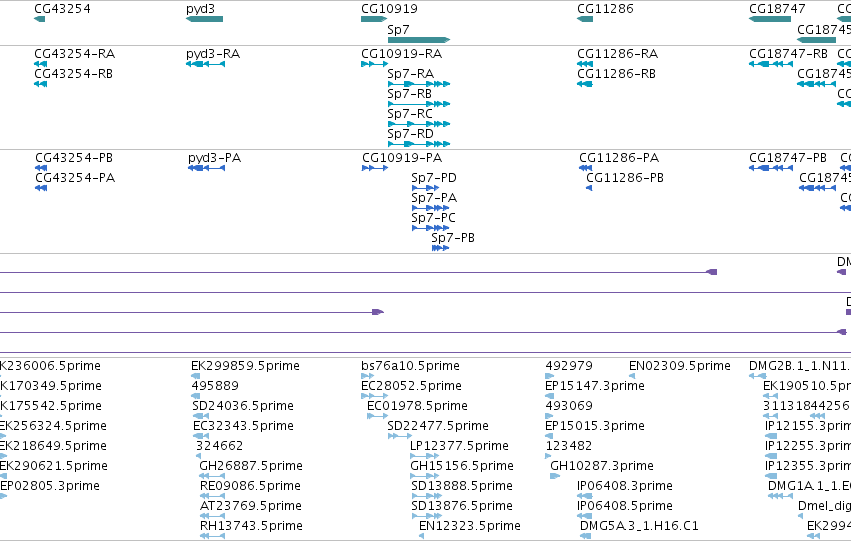Image resolution: width=851 pixels, height=541 pixels.
Task: Click the 324662 feature label
Action: tap(219, 446)
